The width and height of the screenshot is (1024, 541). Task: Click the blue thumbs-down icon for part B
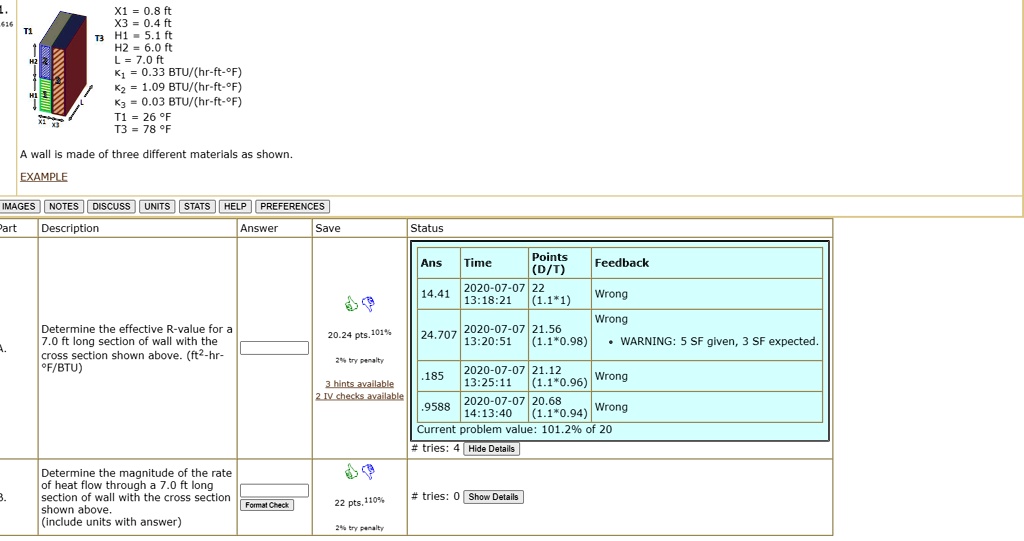pos(367,471)
